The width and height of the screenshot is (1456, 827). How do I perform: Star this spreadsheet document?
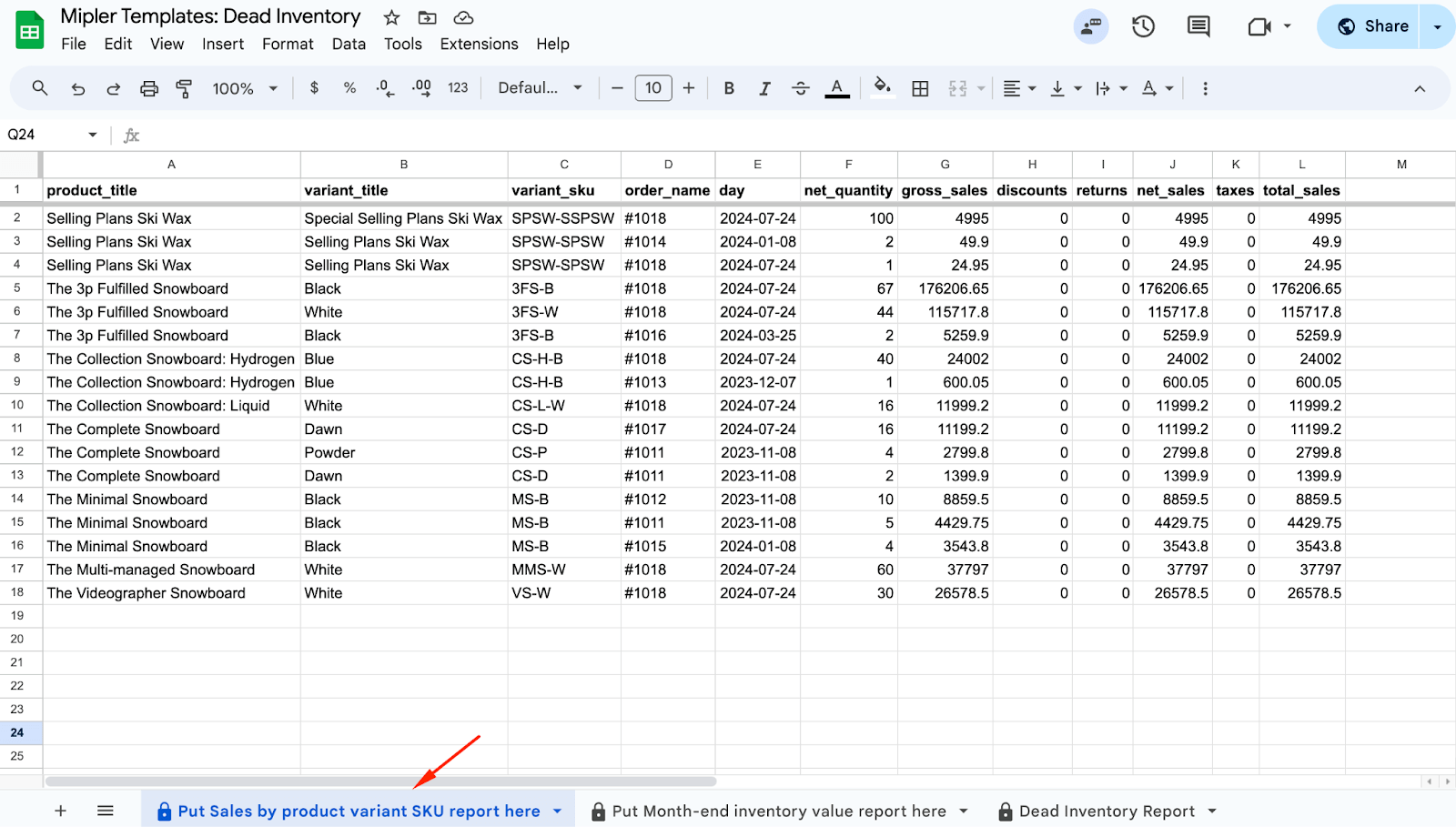coord(391,17)
